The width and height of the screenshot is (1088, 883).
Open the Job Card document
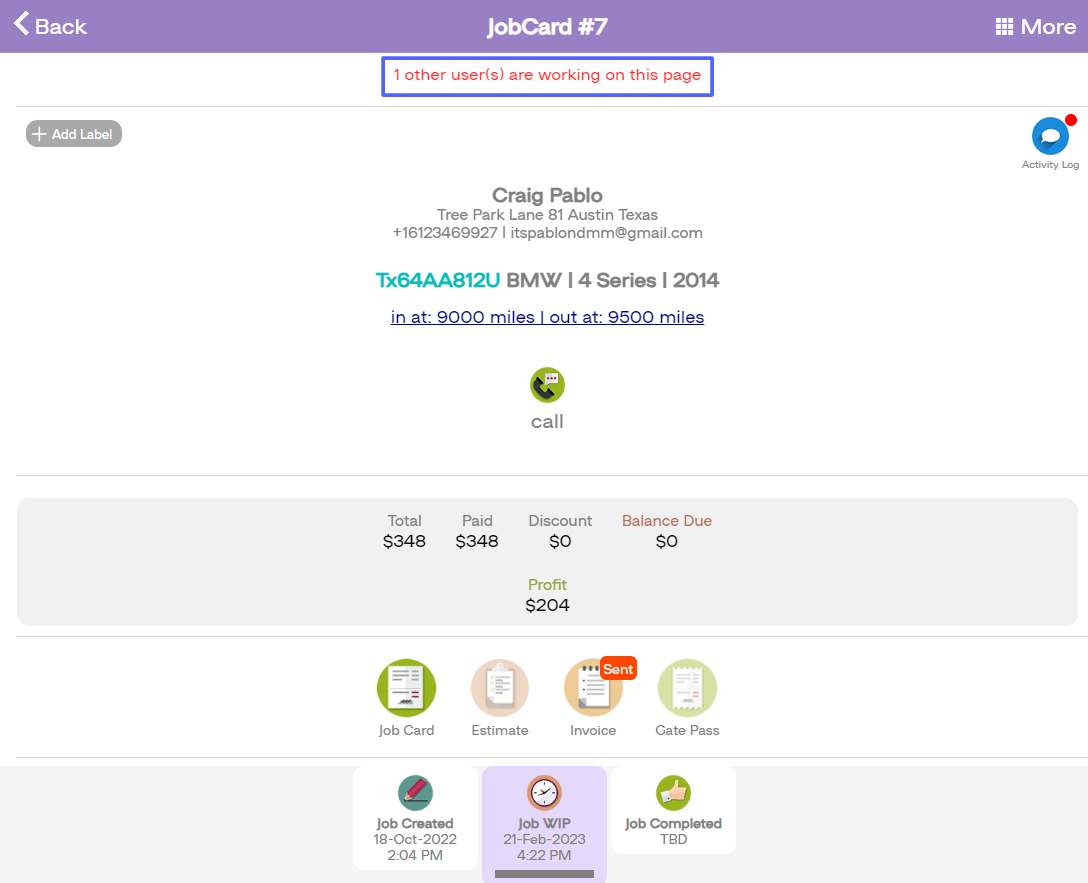tap(406, 688)
